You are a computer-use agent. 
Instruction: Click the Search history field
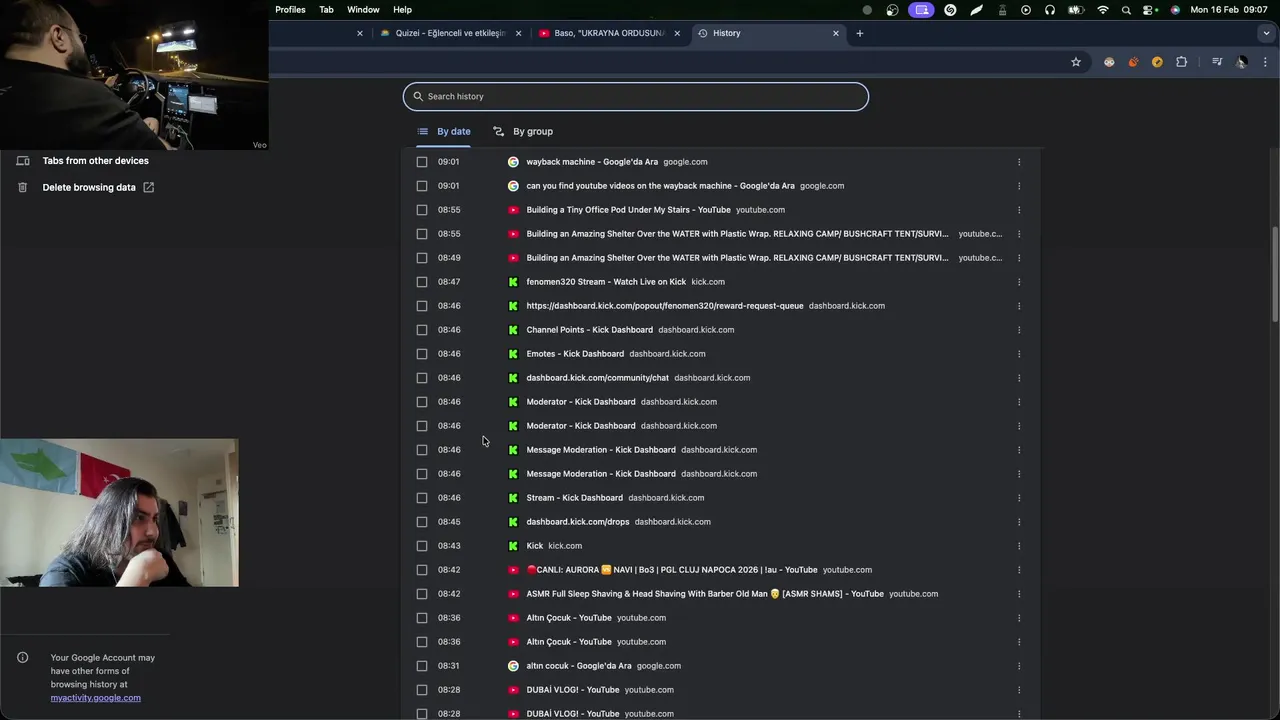[636, 97]
